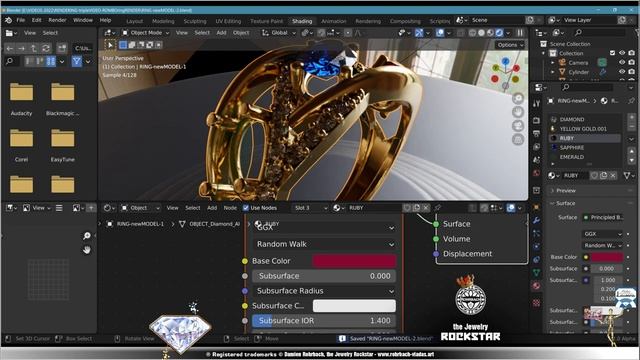Viewport: 640px width, 360px height.
Task: Expand the Preview panel
Action: 565,191
